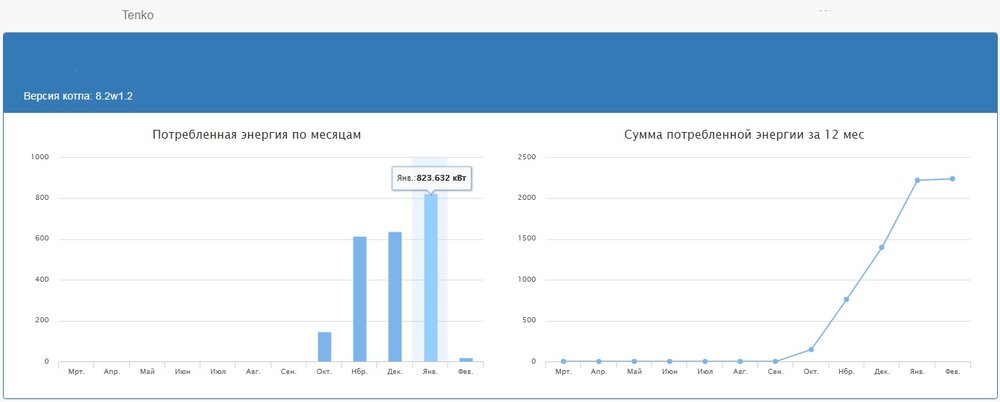
Task: Click the December data point on the line chart
Action: tap(882, 247)
